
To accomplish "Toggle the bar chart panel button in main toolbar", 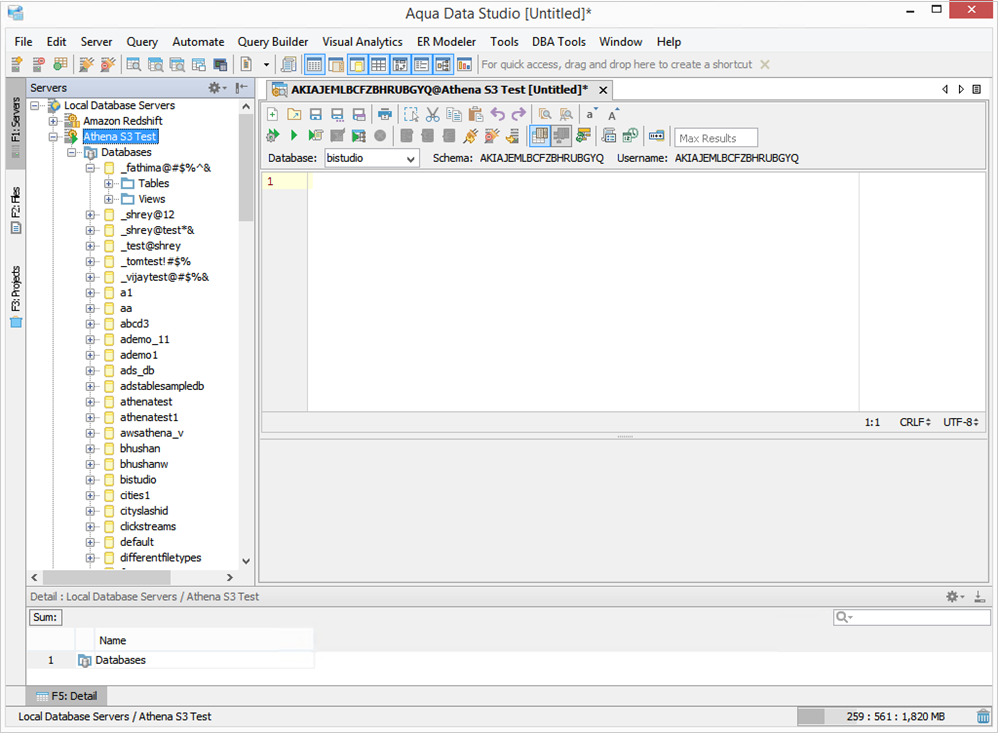I will point(465,64).
